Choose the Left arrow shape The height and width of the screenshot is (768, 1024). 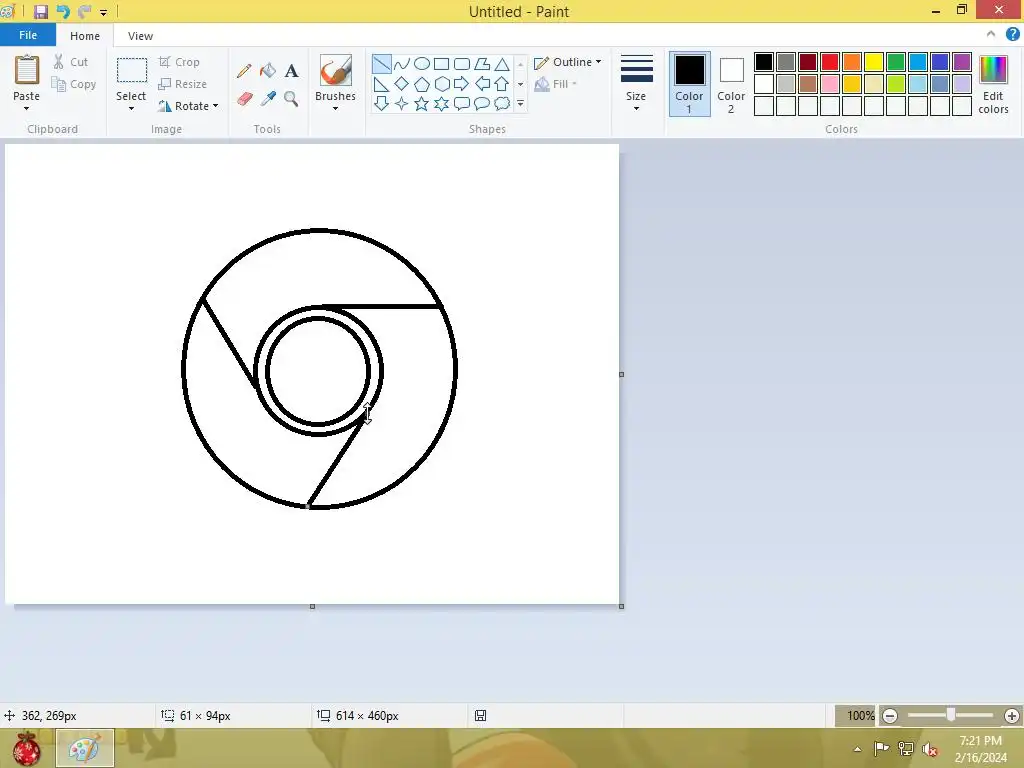[x=482, y=84]
